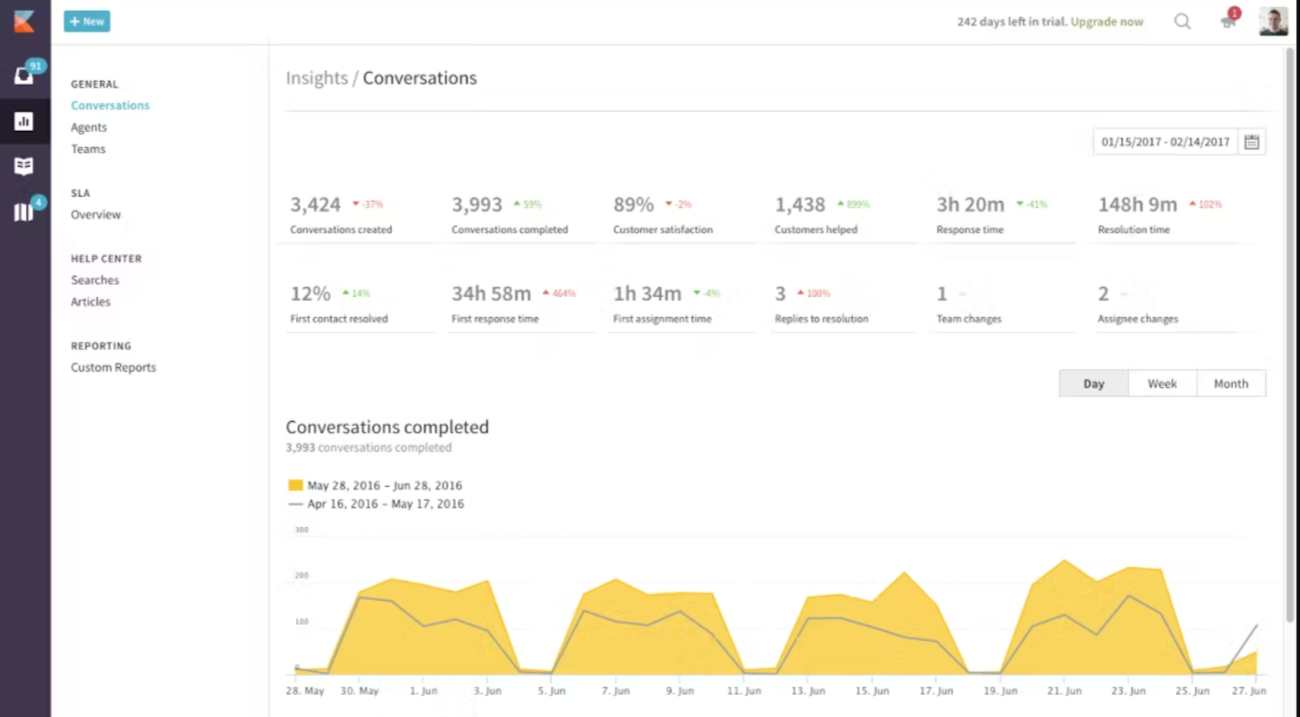This screenshot has width=1300, height=717.
Task: Open the Help Center book icon
Action: tap(24, 166)
